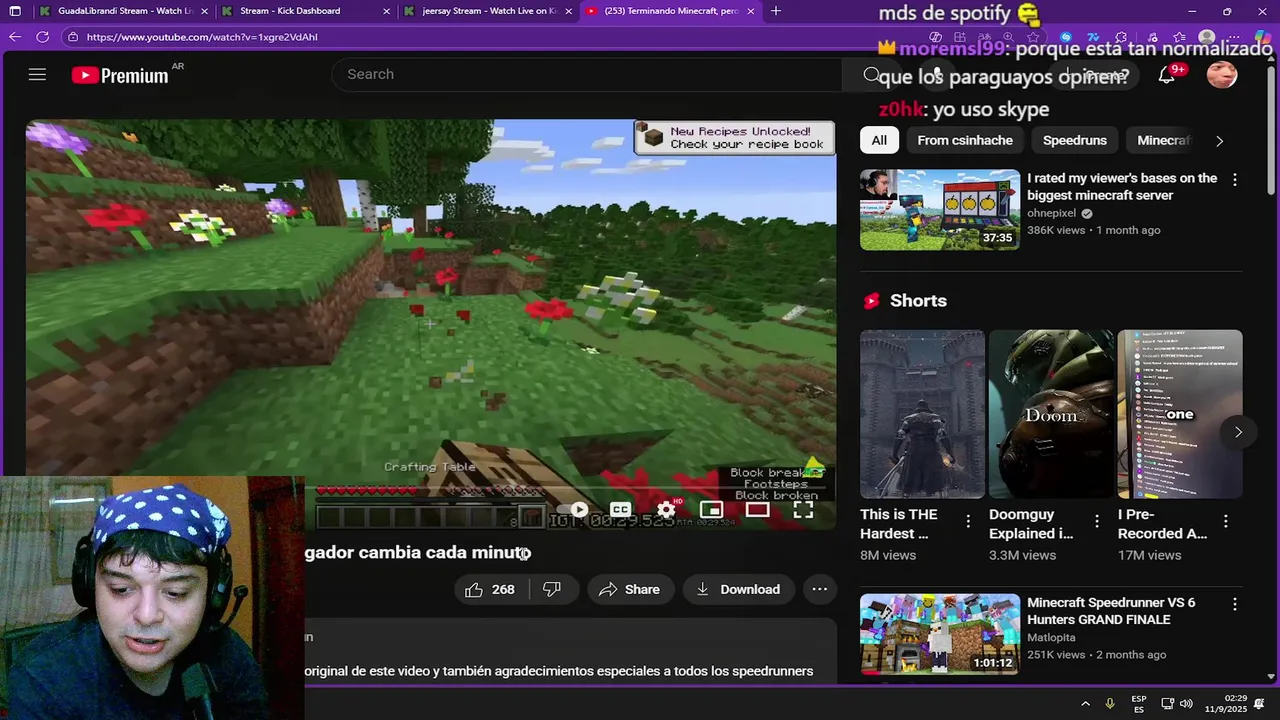Open options for 'Doomguy Explained' short
This screenshot has width=1280, height=720.
tap(1096, 521)
